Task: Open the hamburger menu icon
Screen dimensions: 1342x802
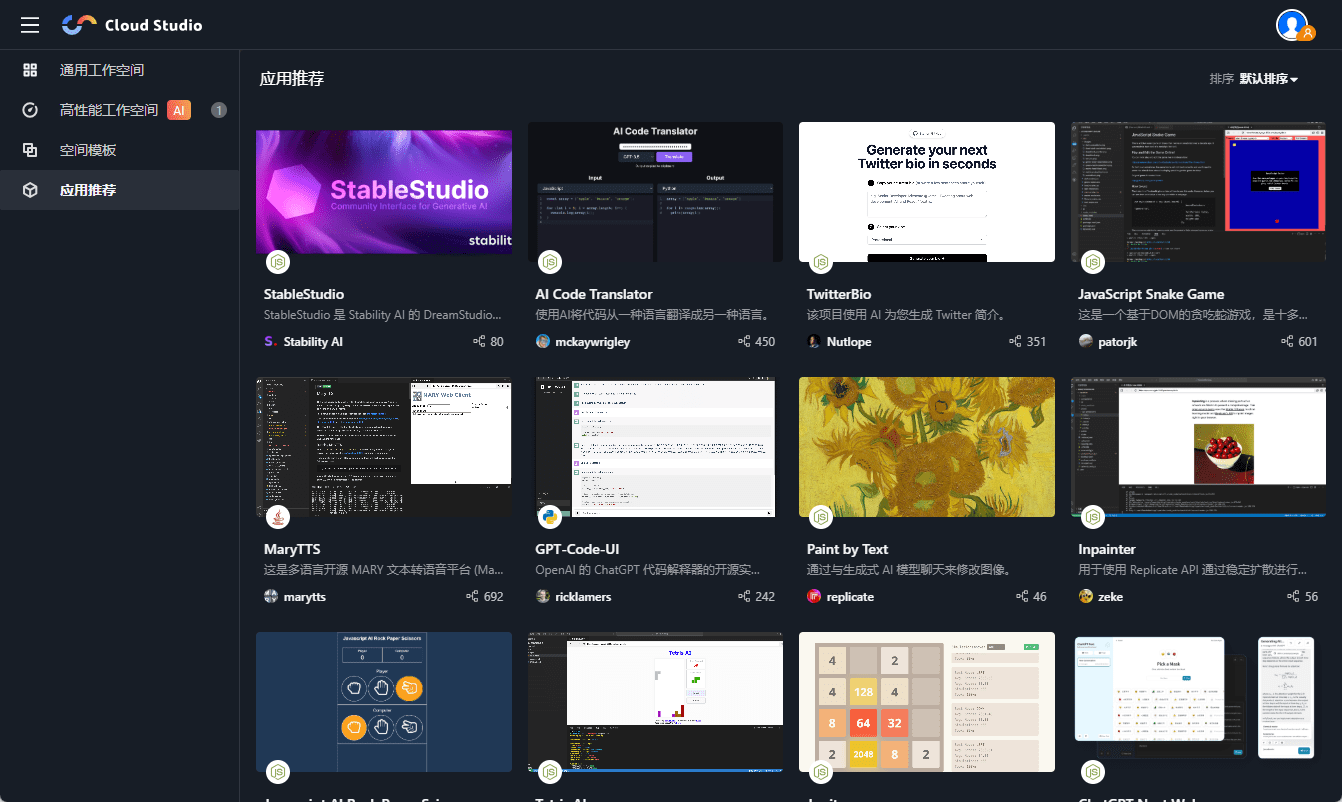Action: [x=30, y=25]
